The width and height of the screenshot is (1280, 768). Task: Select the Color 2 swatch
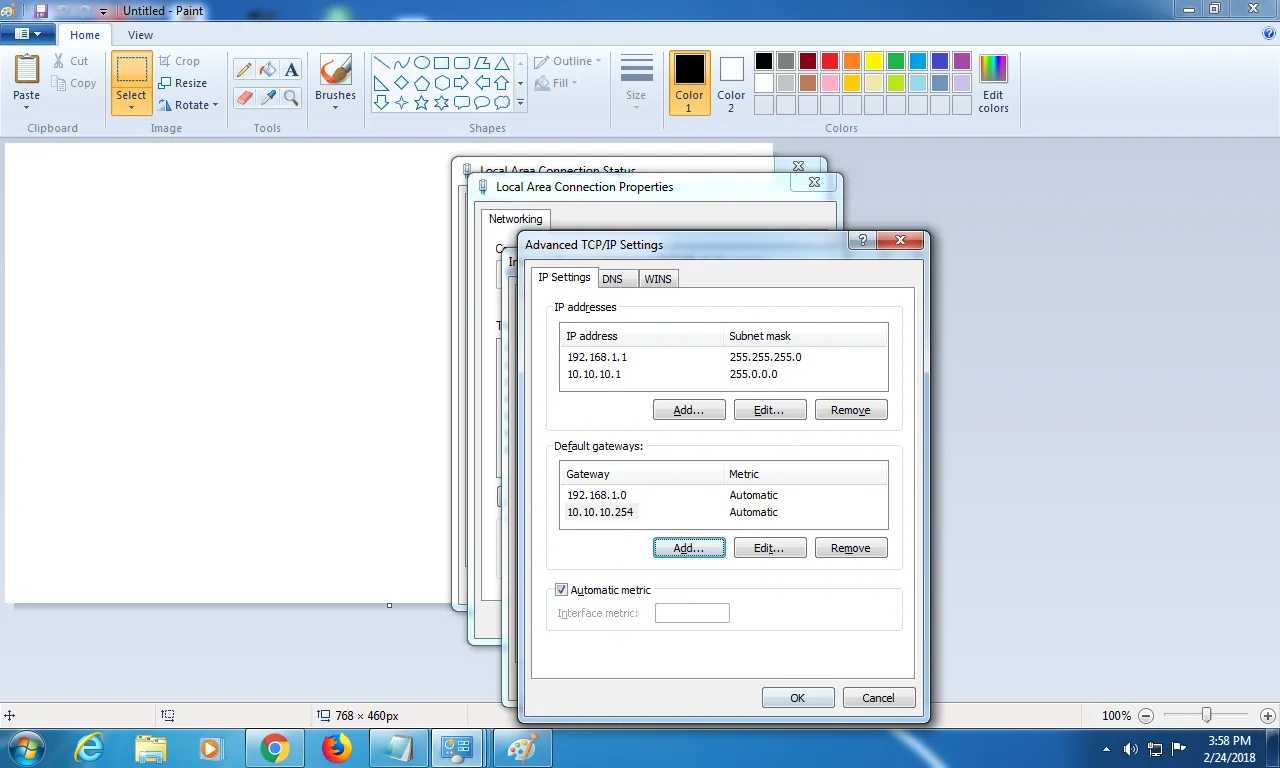tap(731, 84)
